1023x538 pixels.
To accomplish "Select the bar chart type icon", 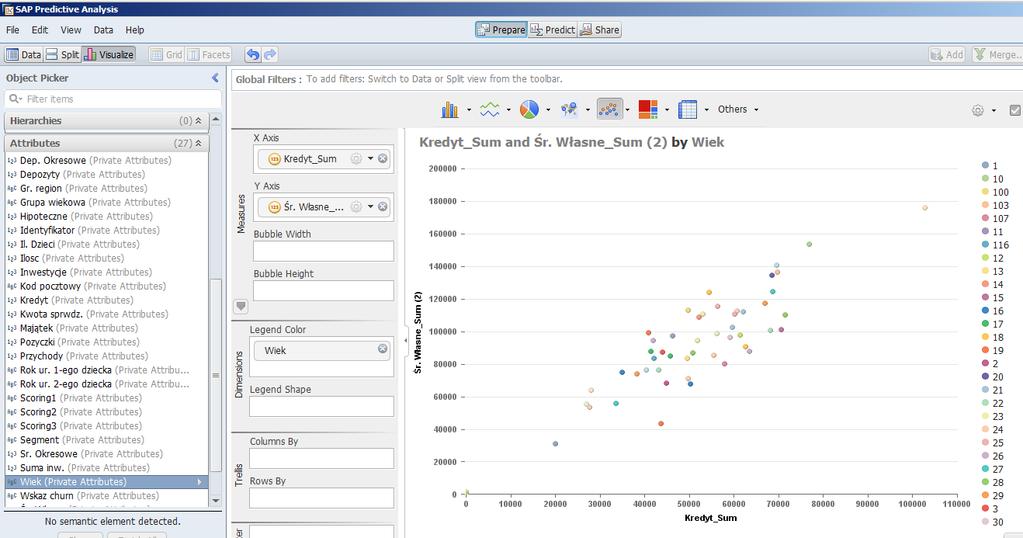I will [x=450, y=110].
